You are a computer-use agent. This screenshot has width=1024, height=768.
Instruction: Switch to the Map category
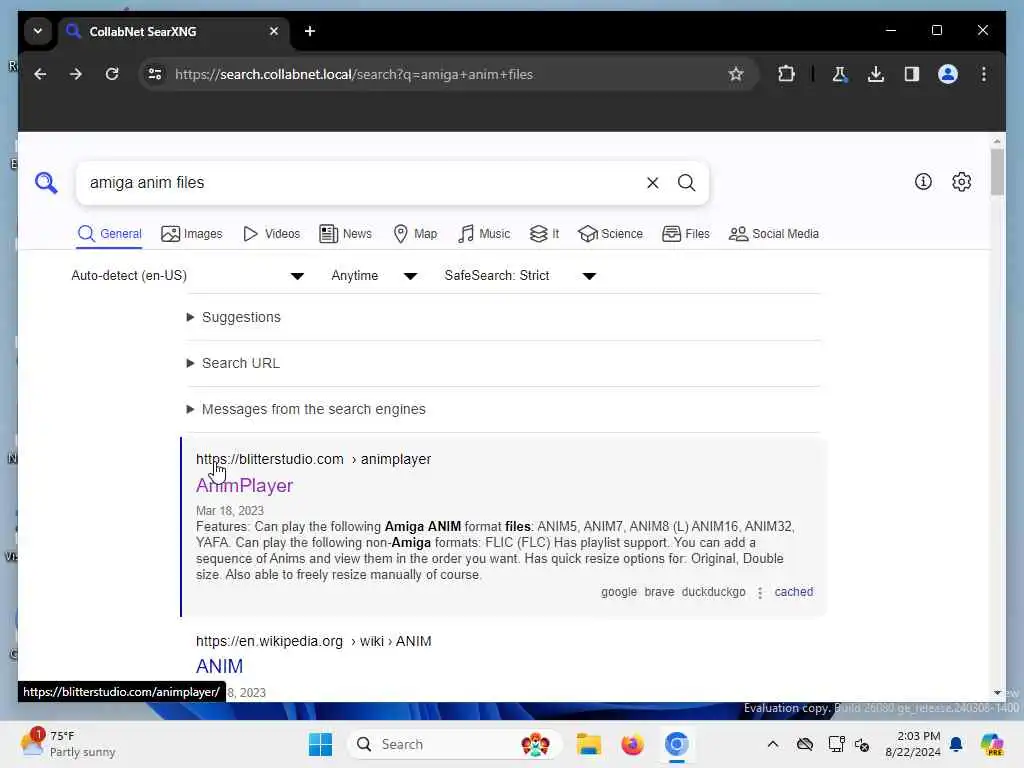pyautogui.click(x=415, y=234)
